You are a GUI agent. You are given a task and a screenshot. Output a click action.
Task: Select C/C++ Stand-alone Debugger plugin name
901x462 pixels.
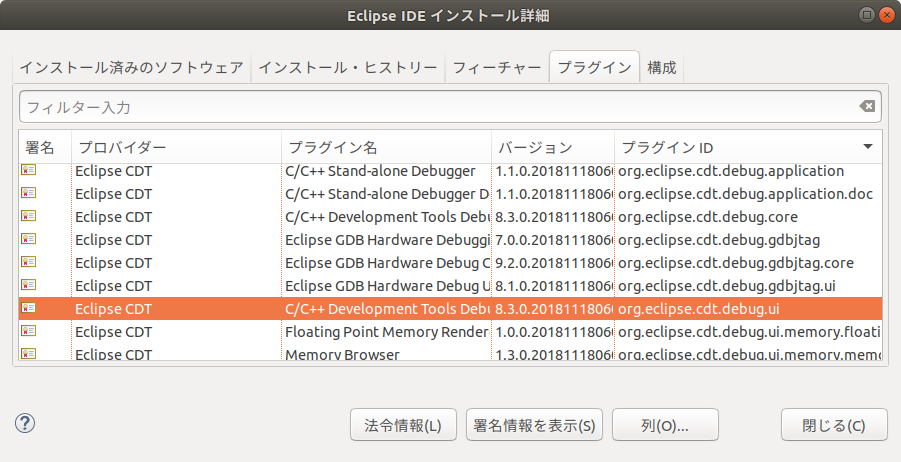[x=380, y=171]
